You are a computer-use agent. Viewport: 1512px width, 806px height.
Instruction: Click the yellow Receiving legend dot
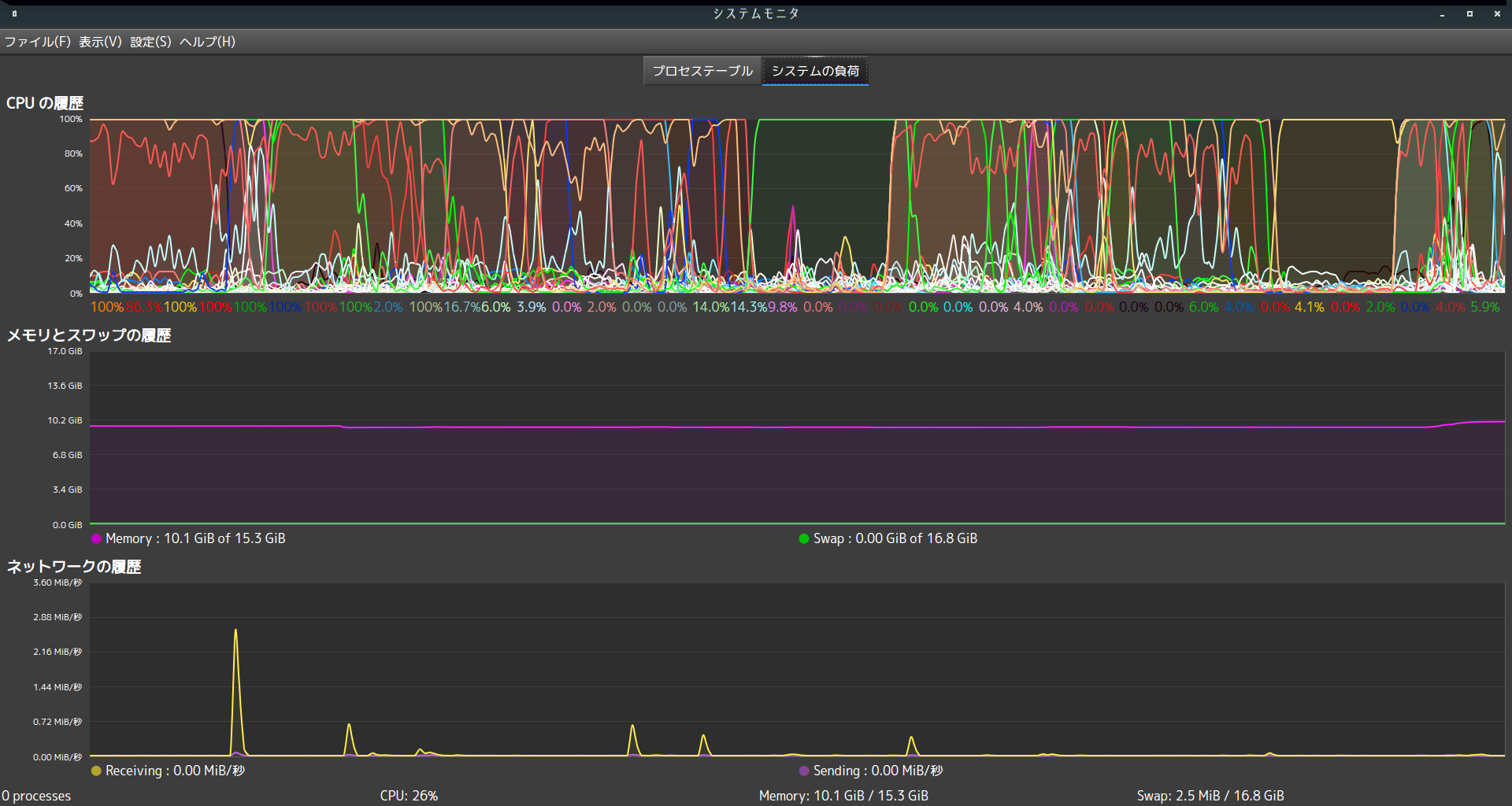click(x=96, y=771)
